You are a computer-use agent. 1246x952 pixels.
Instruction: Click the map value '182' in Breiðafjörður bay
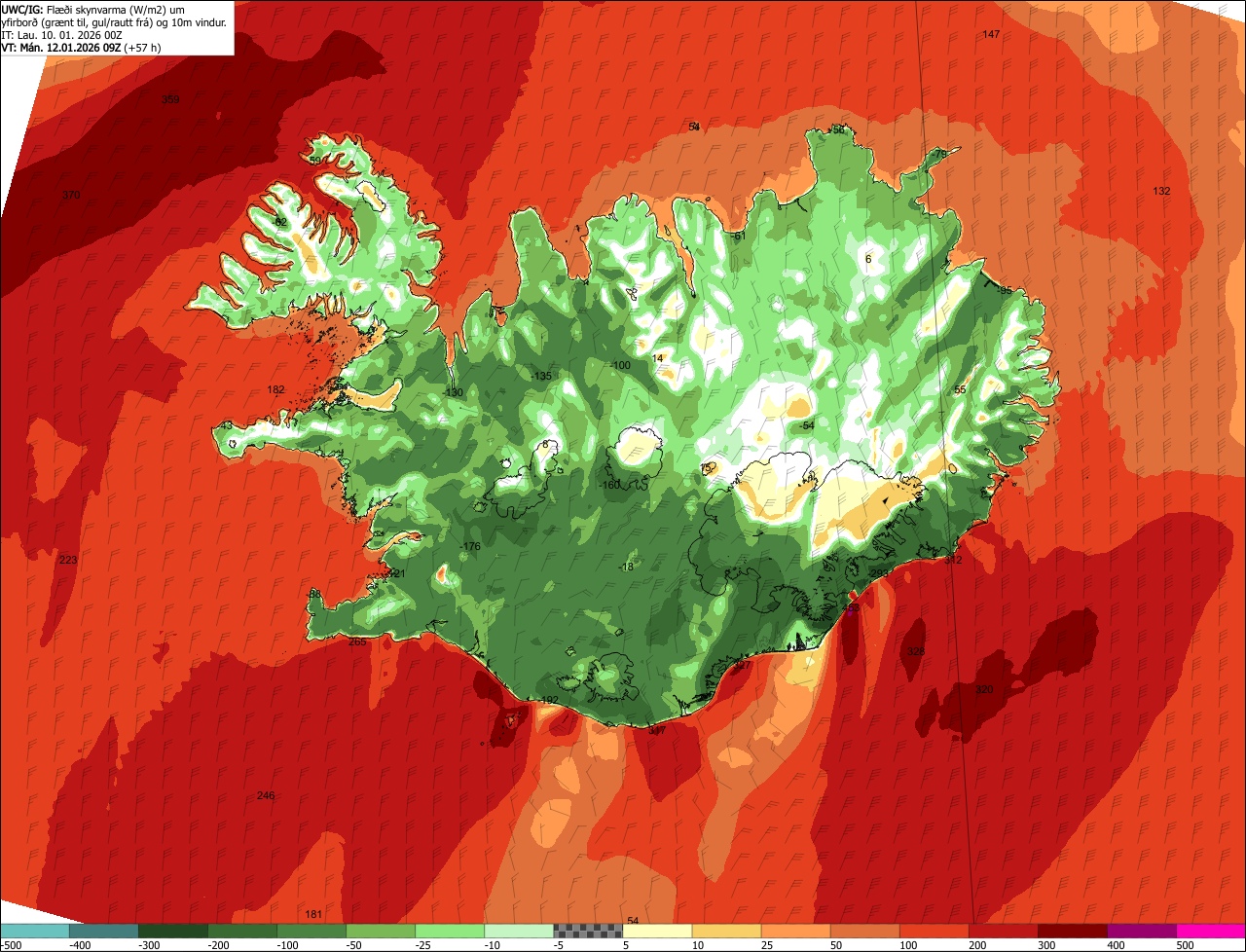coord(276,389)
